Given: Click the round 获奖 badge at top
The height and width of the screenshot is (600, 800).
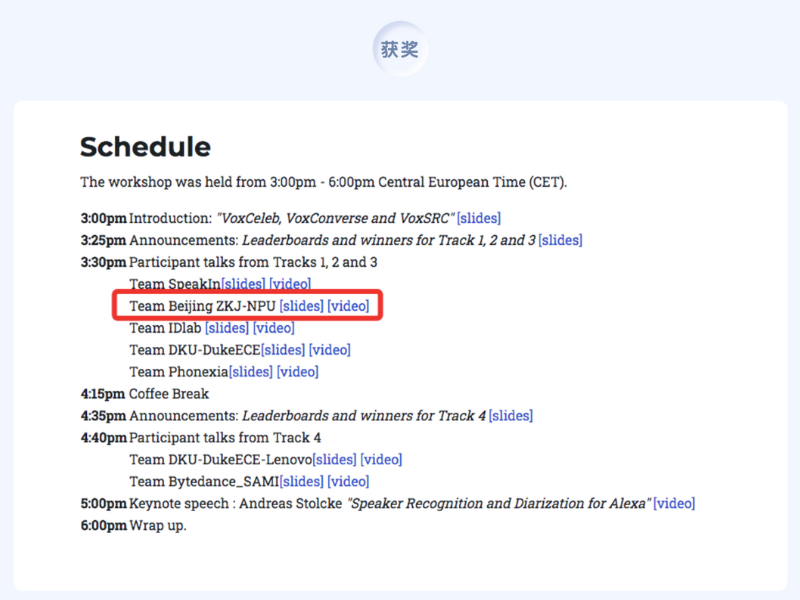Looking at the screenshot, I should pyautogui.click(x=400, y=49).
